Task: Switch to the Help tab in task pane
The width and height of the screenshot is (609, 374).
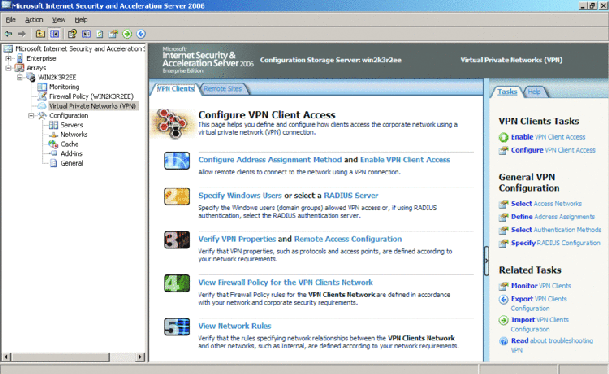Action: (x=534, y=92)
